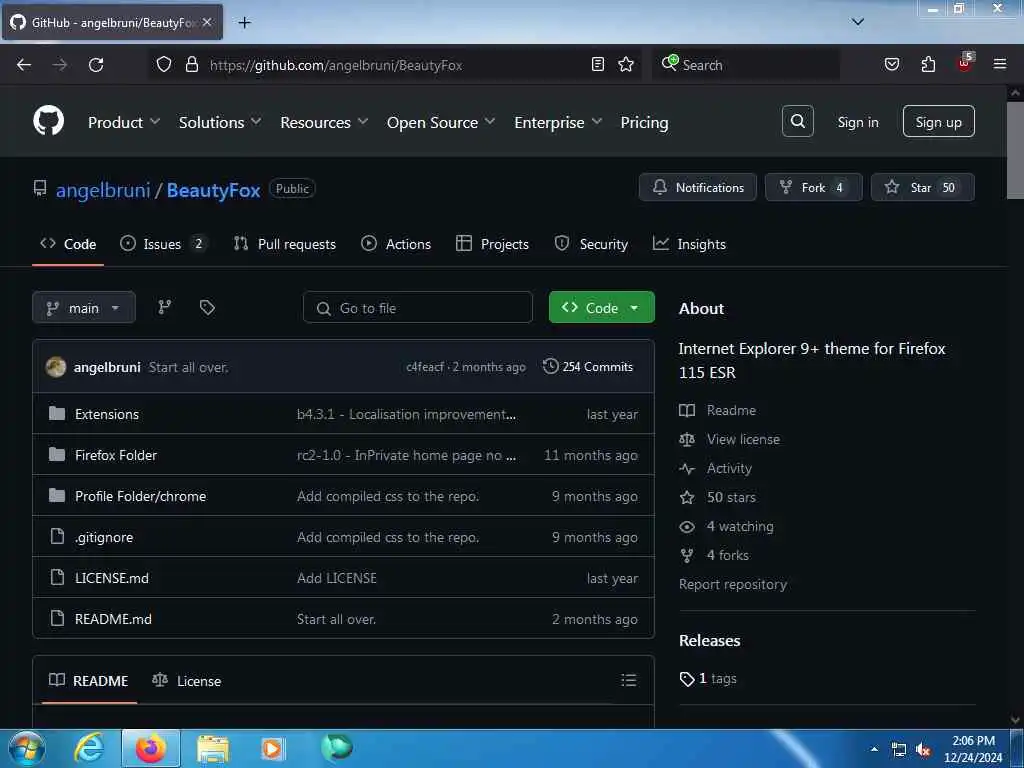The image size is (1024, 768).
Task: Open the angelbruni owner link
Action: (103, 190)
